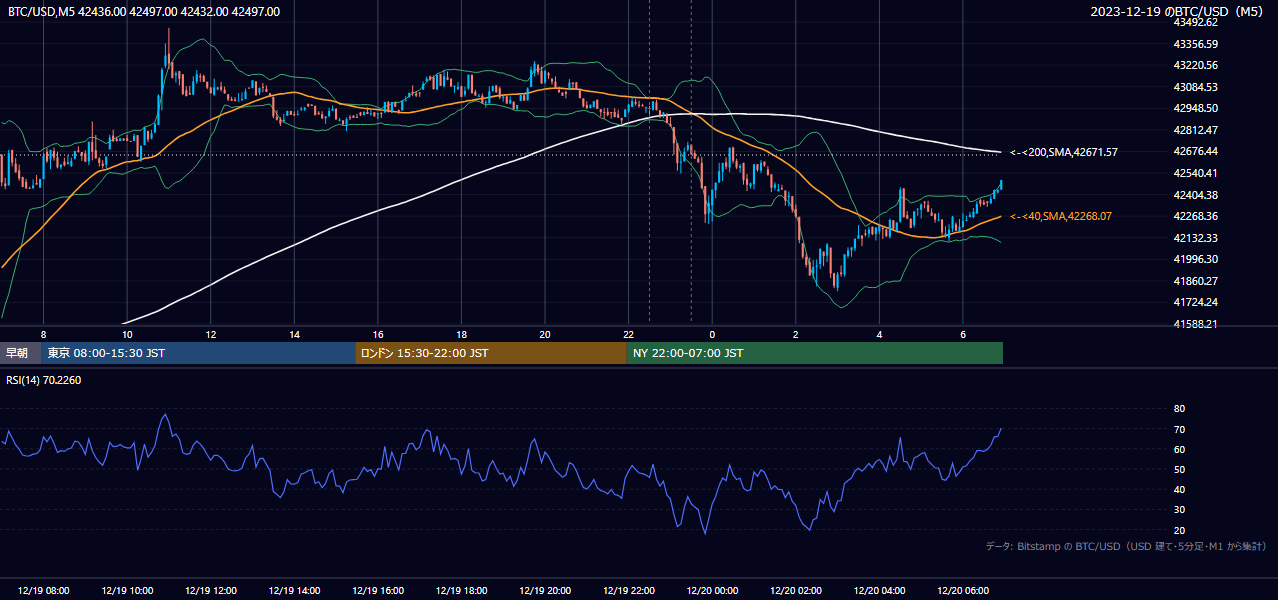Click the 40 SMA label 42268.07
1278x600 pixels.
[1062, 216]
